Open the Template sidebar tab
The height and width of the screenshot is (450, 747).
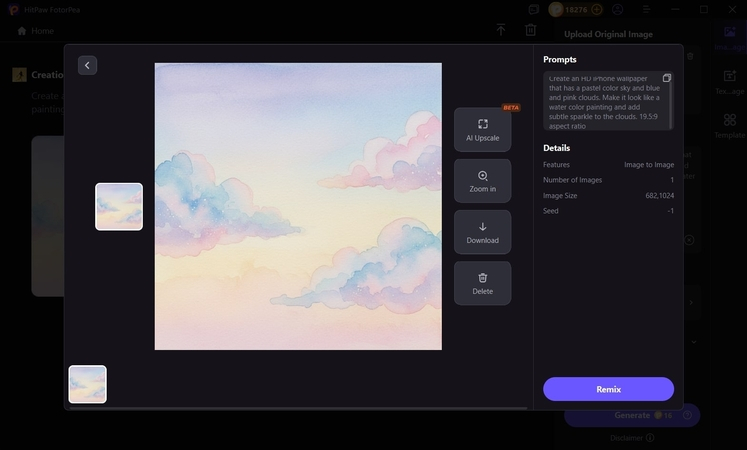[729, 126]
